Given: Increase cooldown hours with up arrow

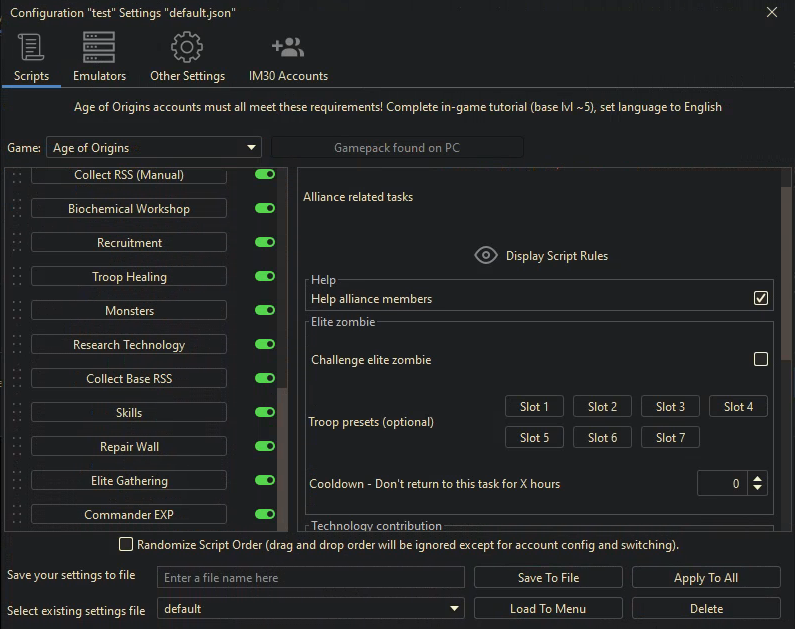Looking at the screenshot, I should coord(757,478).
